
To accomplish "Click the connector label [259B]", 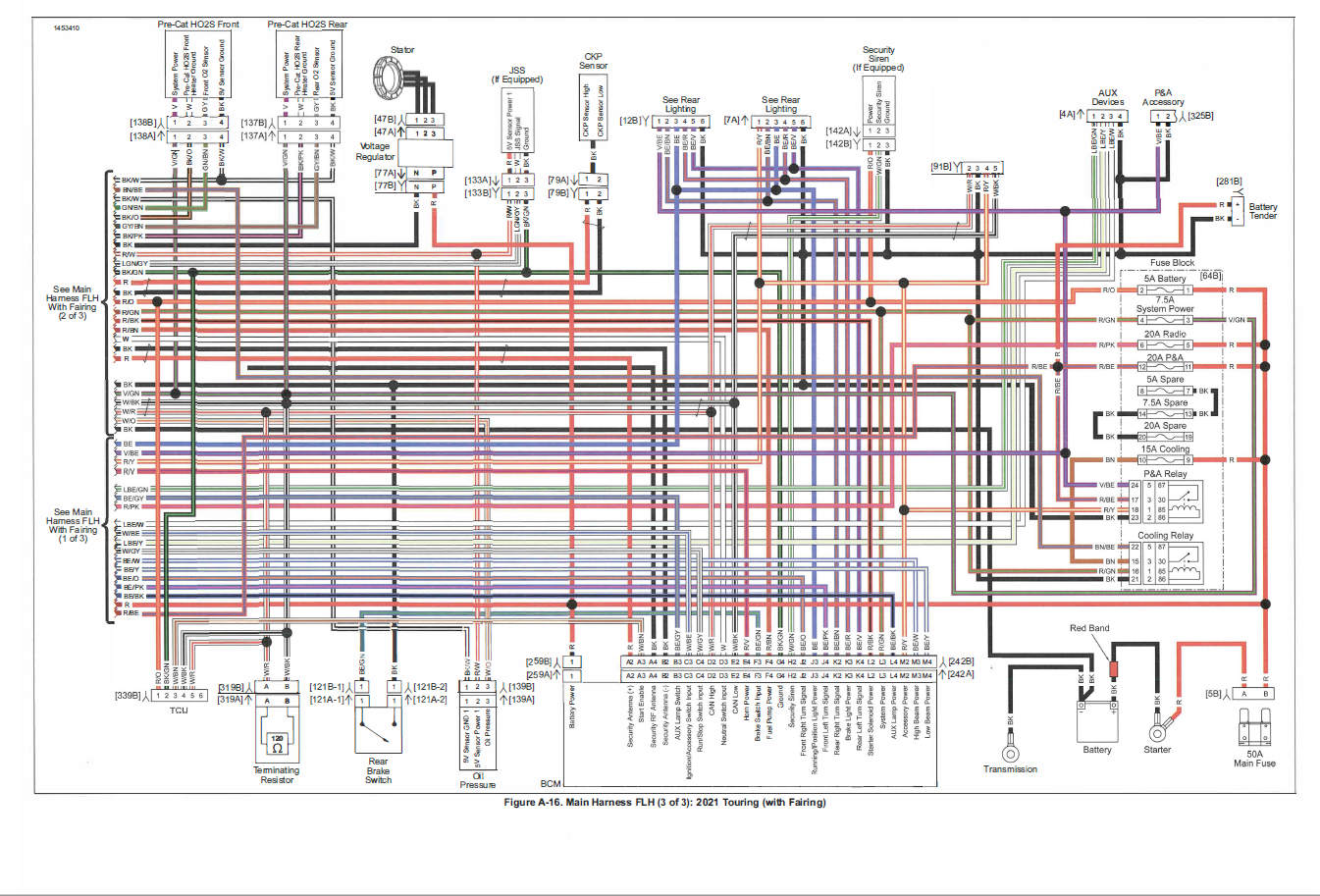I will coord(539,661).
